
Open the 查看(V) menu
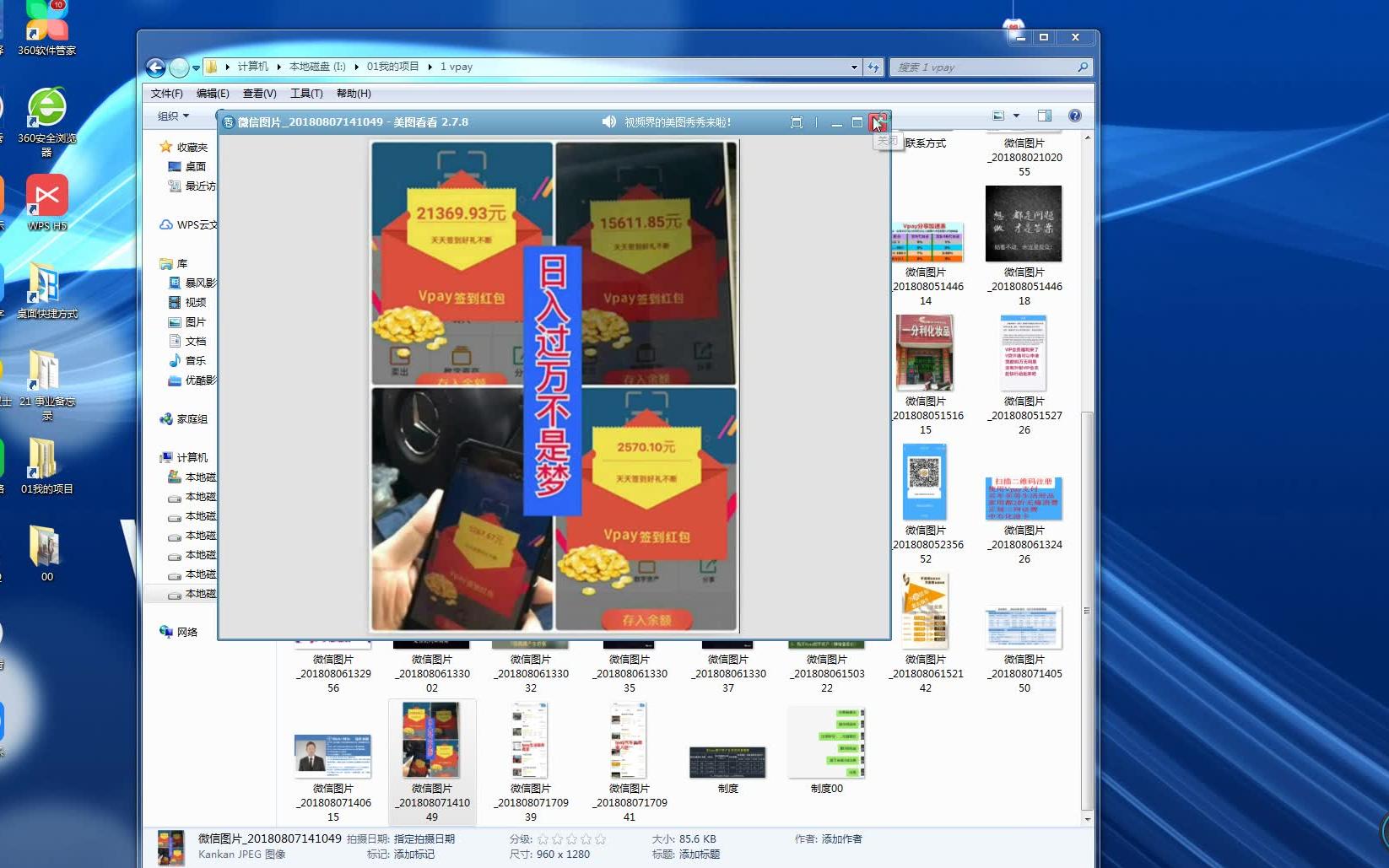pyautogui.click(x=259, y=94)
